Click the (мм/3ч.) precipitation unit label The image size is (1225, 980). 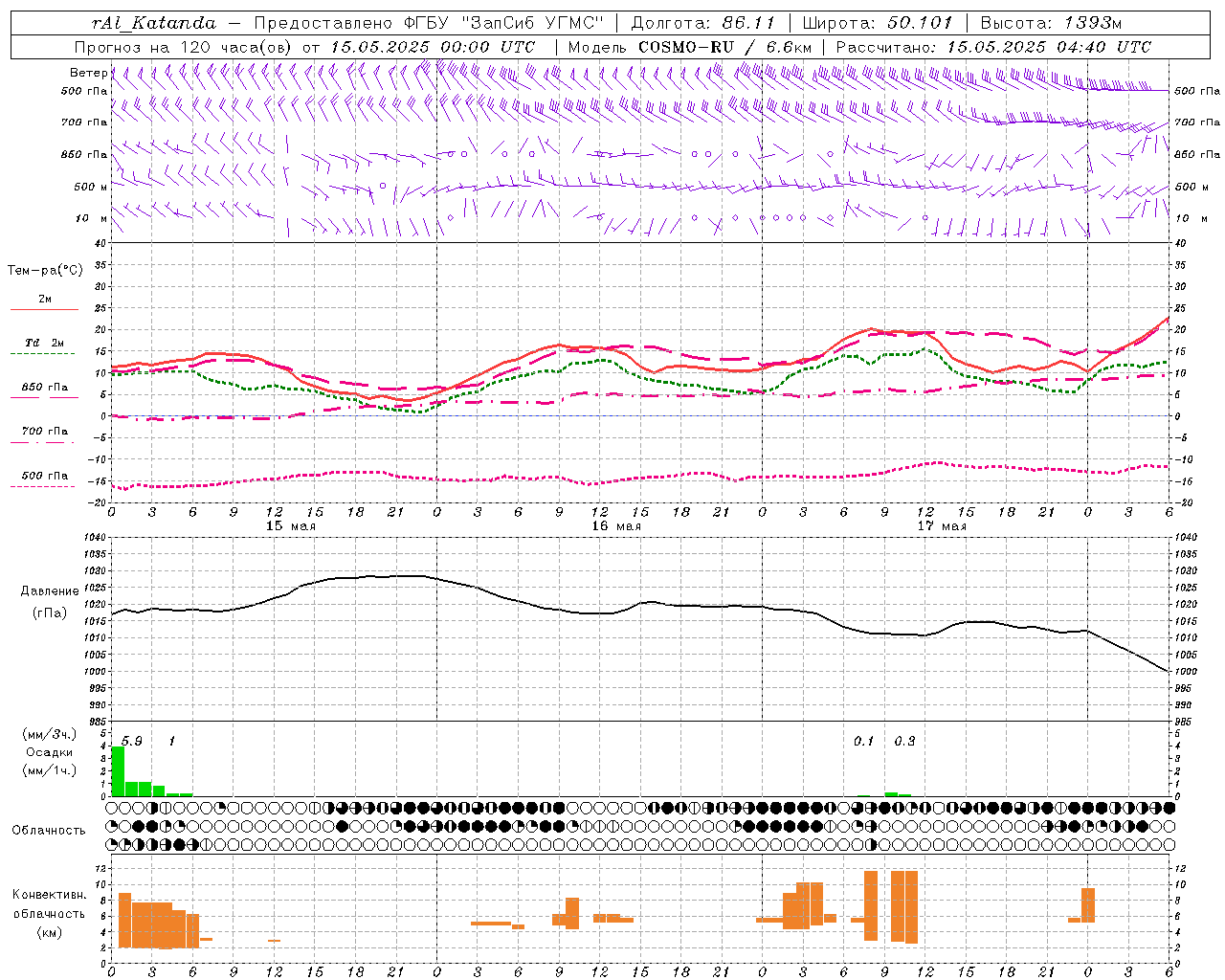(x=50, y=734)
